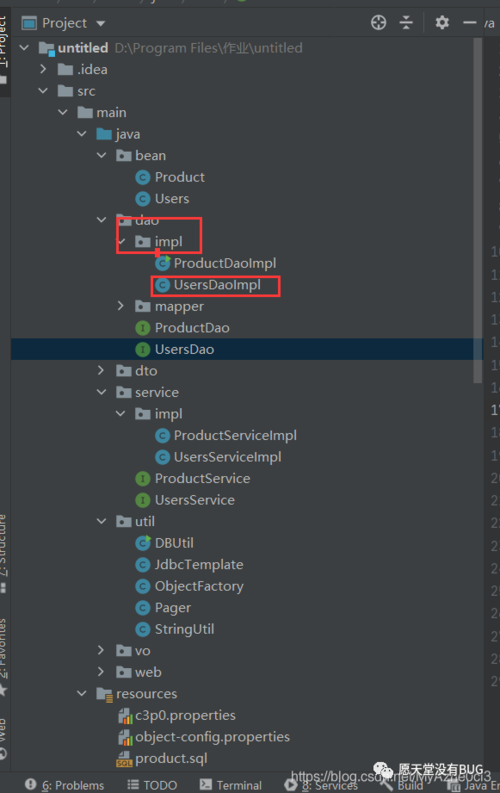This screenshot has width=500, height=793.
Task: Click the ProductDao interface icon
Action: coord(143,328)
